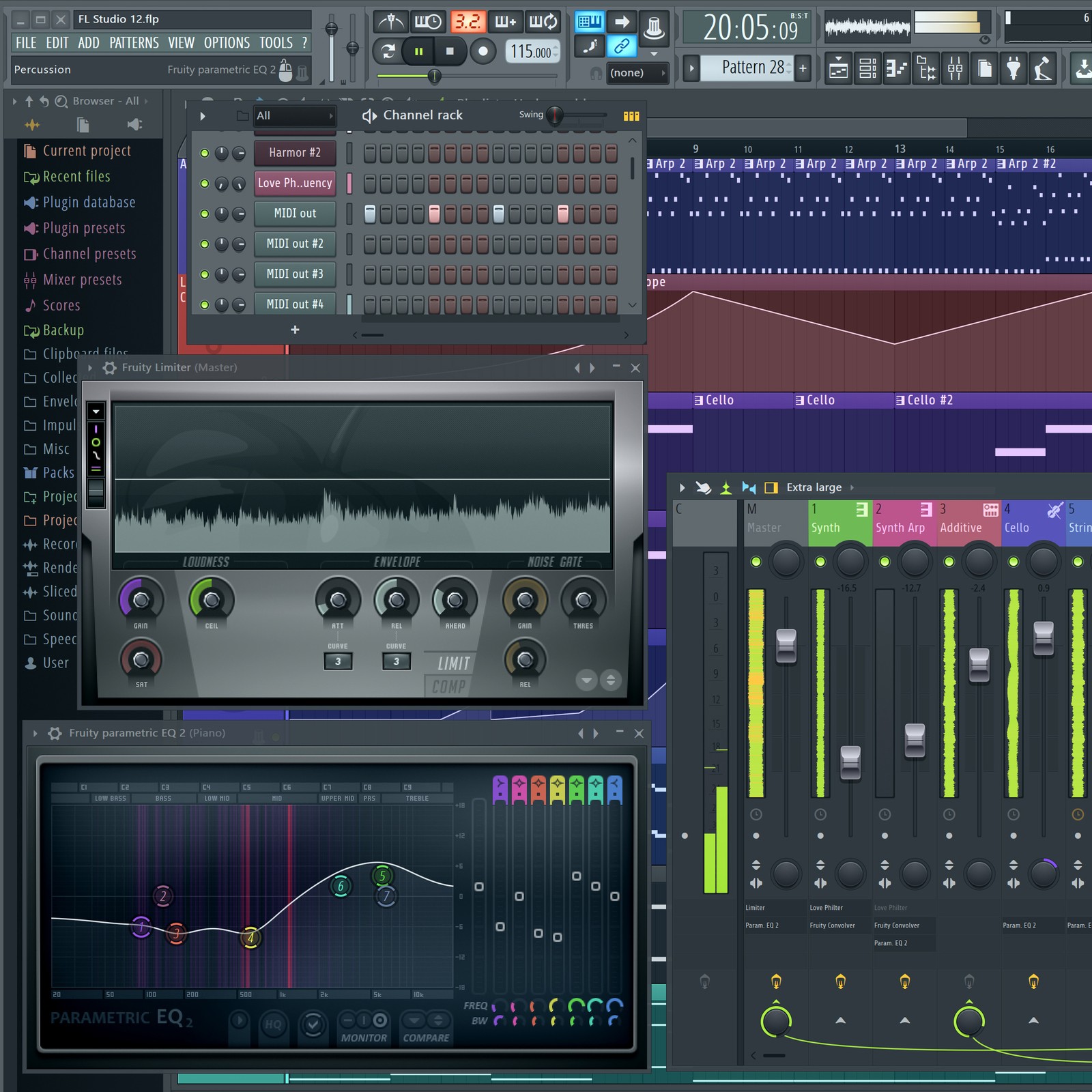Viewport: 1092px width, 1092px height.
Task: Click the Playlist panel icon
Action: coord(839,68)
